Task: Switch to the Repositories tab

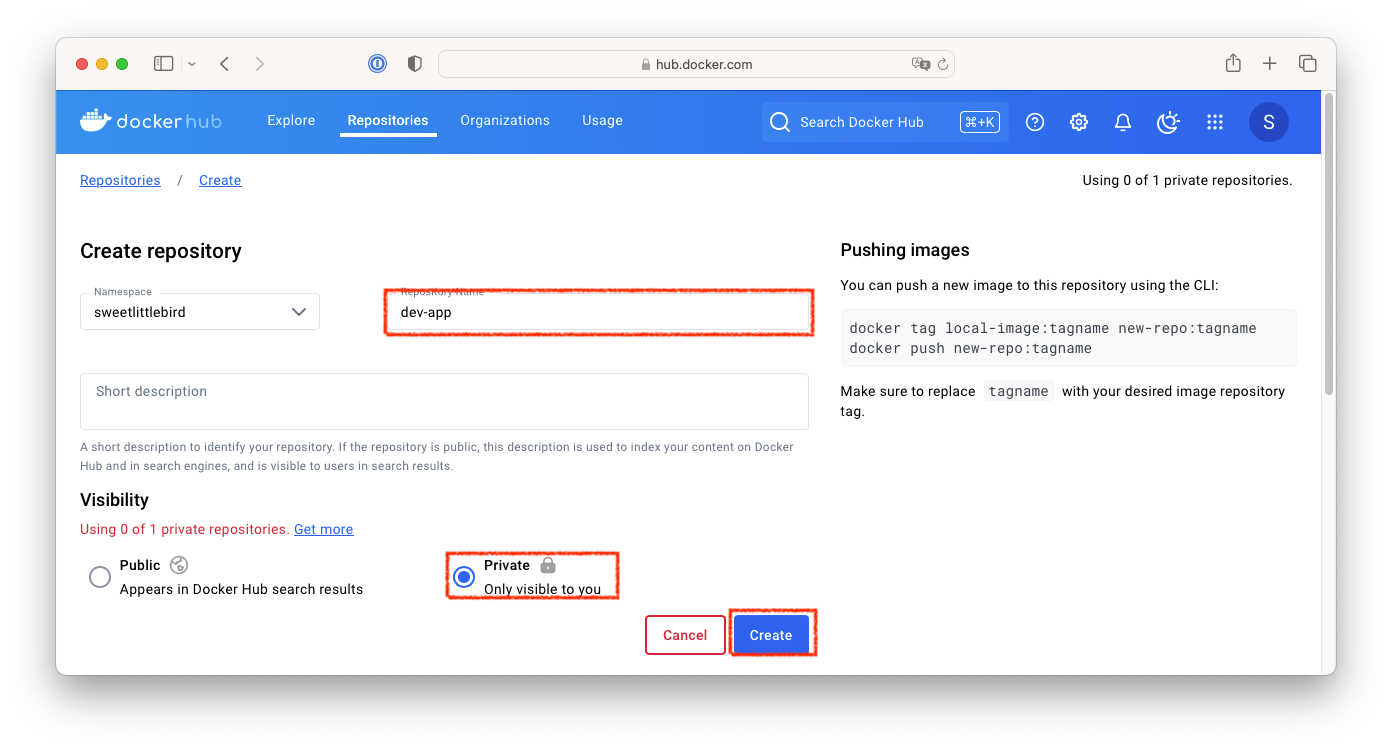Action: [x=388, y=121]
